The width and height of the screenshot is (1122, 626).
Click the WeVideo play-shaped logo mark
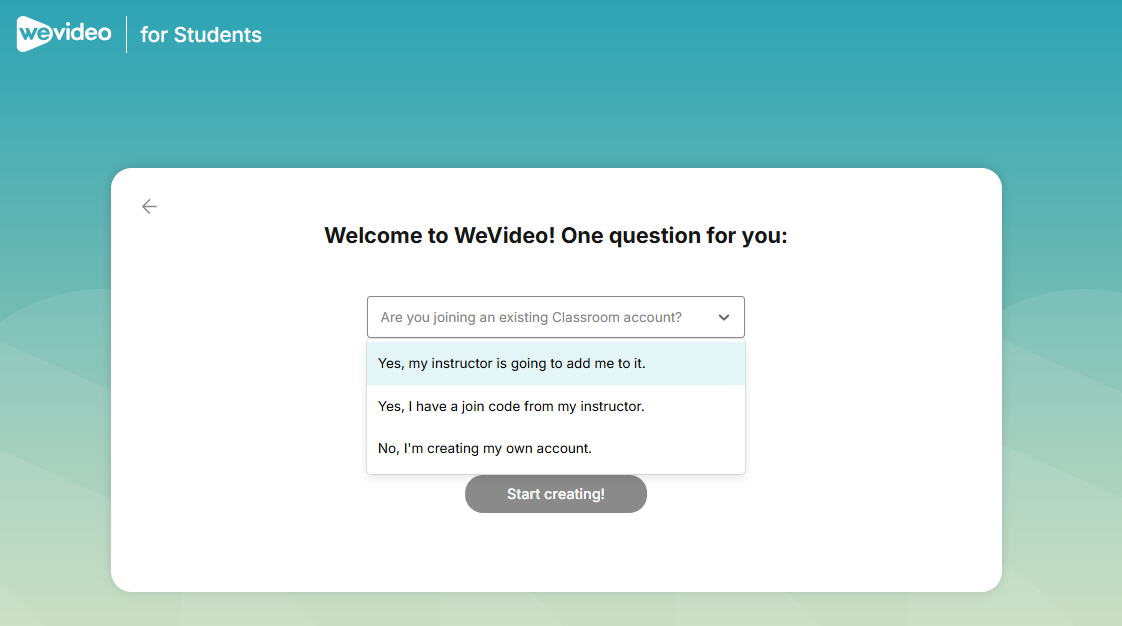click(x=34, y=34)
